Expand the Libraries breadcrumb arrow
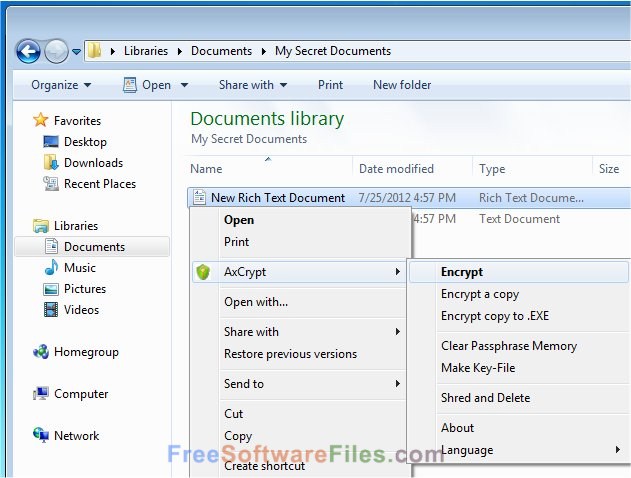The height and width of the screenshot is (478, 631). (x=180, y=51)
